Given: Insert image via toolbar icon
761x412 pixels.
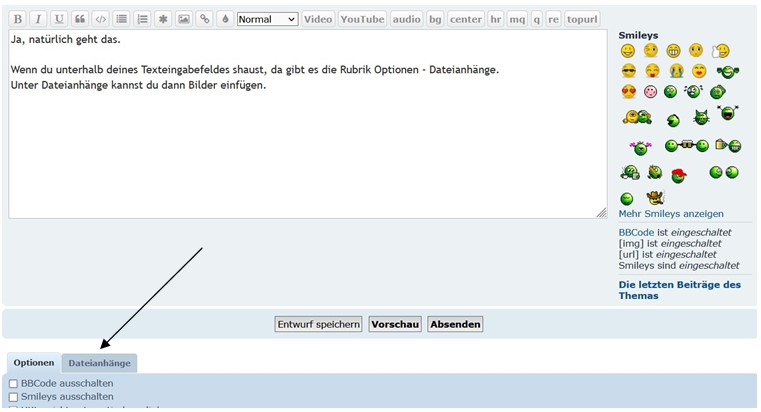Looking at the screenshot, I should click(183, 19).
